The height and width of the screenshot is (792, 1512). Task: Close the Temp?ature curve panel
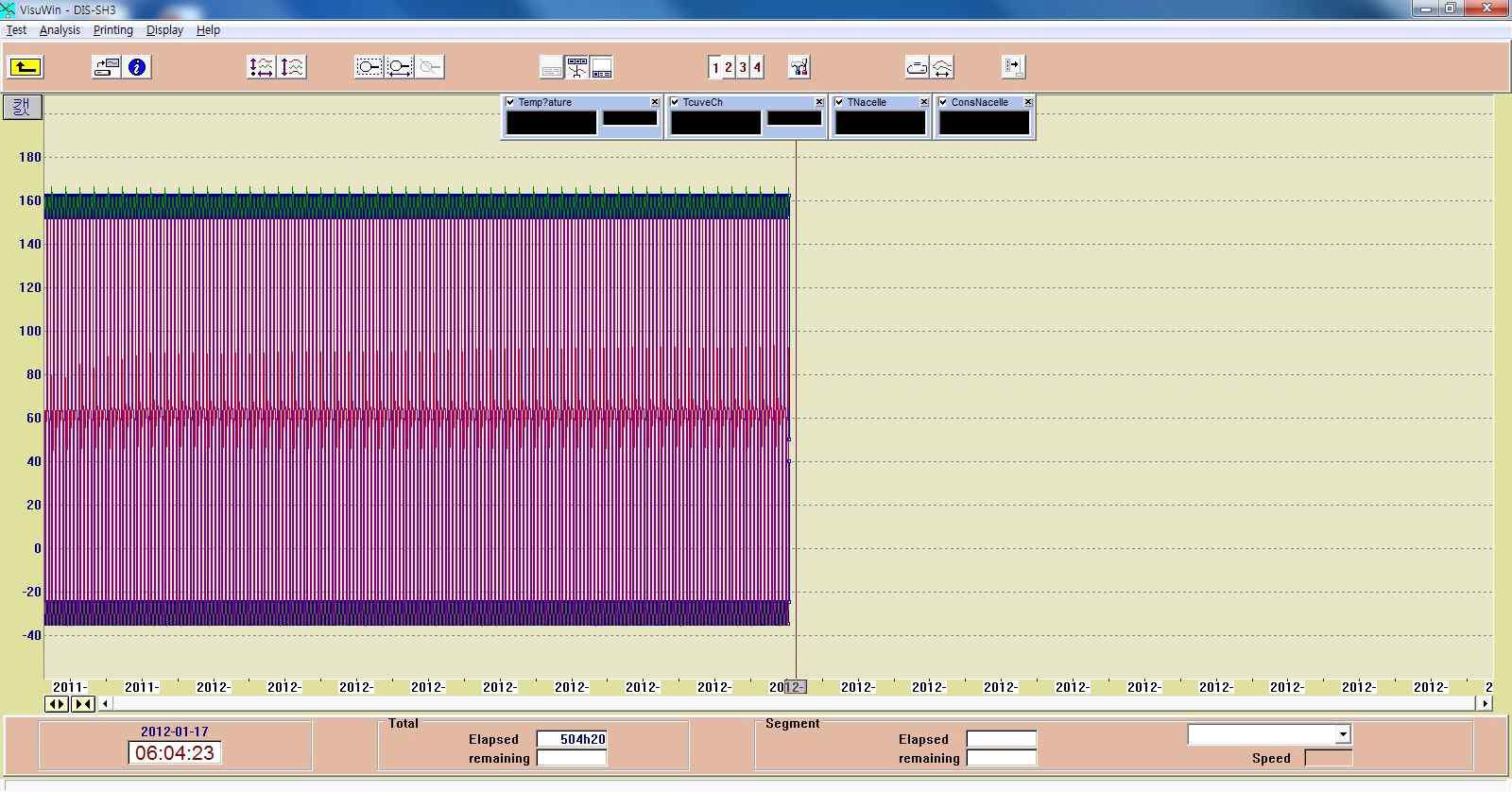click(x=655, y=102)
